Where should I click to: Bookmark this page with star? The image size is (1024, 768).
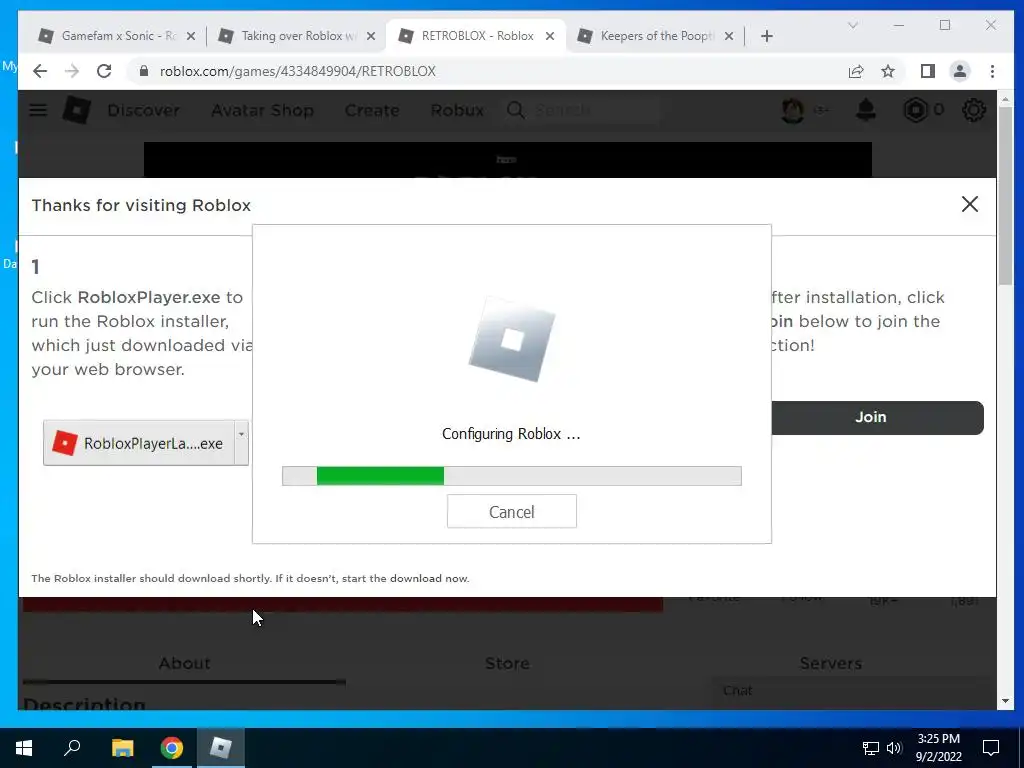point(888,71)
